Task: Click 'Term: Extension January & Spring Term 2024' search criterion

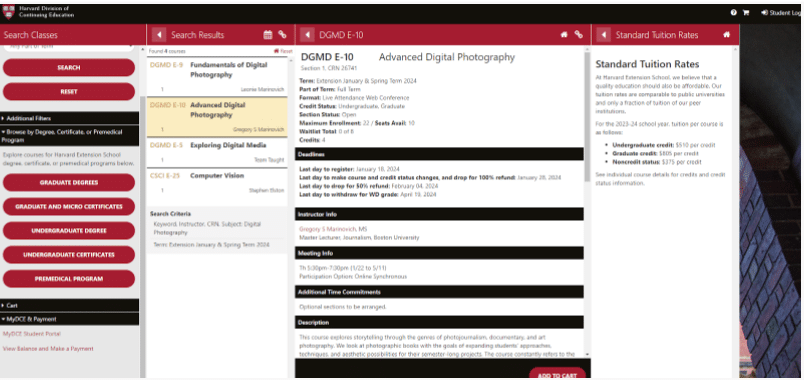Action: click(211, 245)
